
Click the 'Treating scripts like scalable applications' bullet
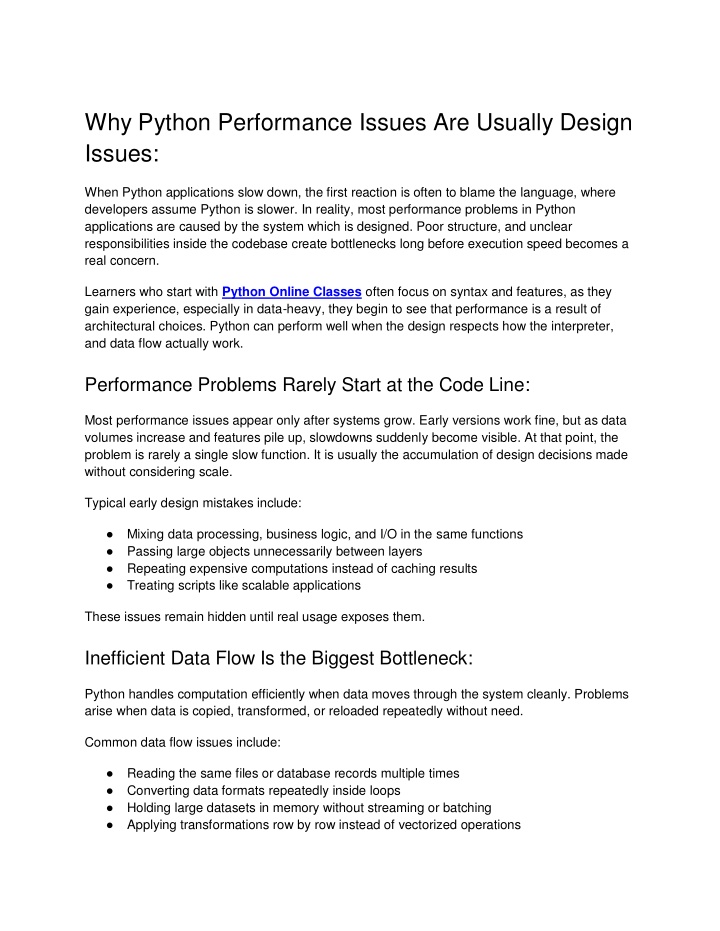[x=244, y=585]
